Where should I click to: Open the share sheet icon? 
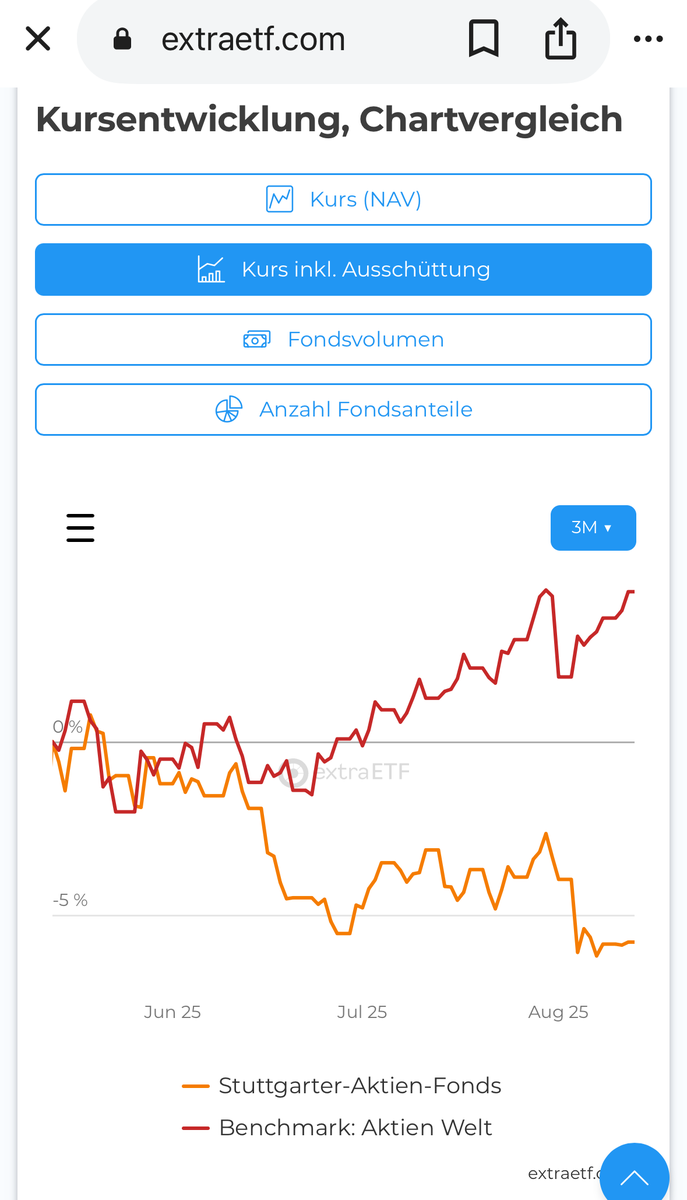[561, 39]
